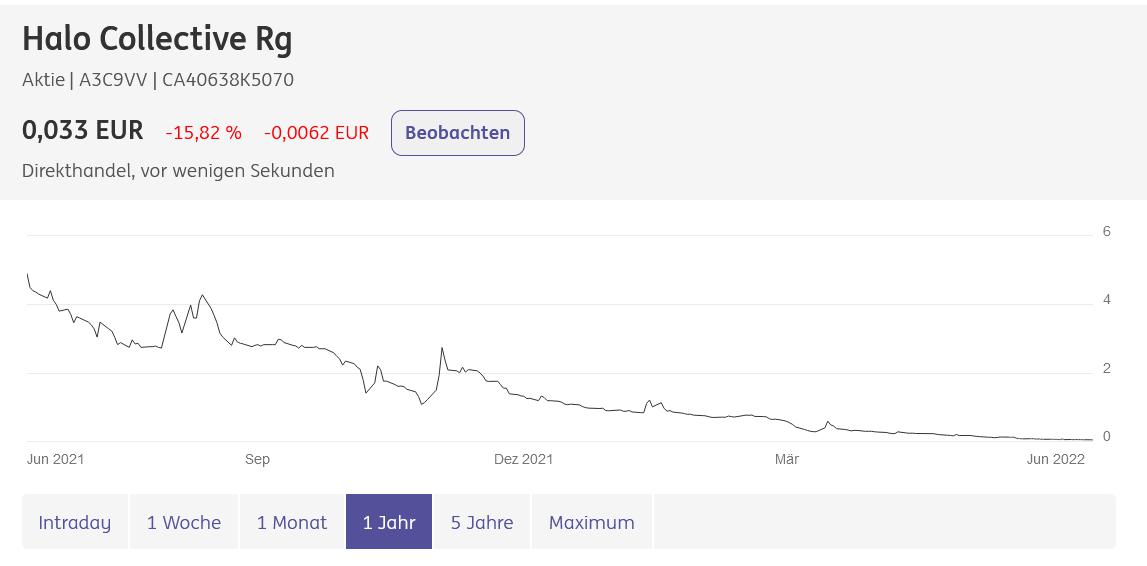Click the ISIN text CA40638K5070
The height and width of the screenshot is (566, 1147).
click(228, 80)
